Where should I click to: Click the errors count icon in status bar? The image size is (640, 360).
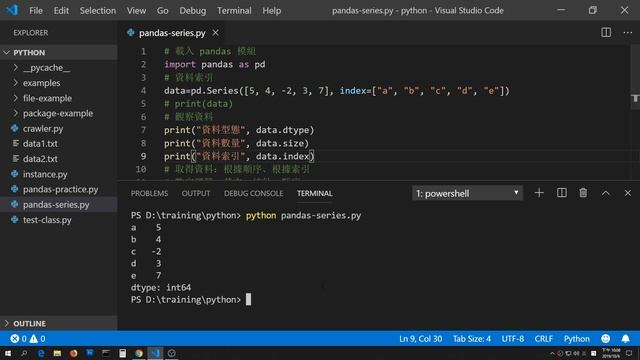15,338
